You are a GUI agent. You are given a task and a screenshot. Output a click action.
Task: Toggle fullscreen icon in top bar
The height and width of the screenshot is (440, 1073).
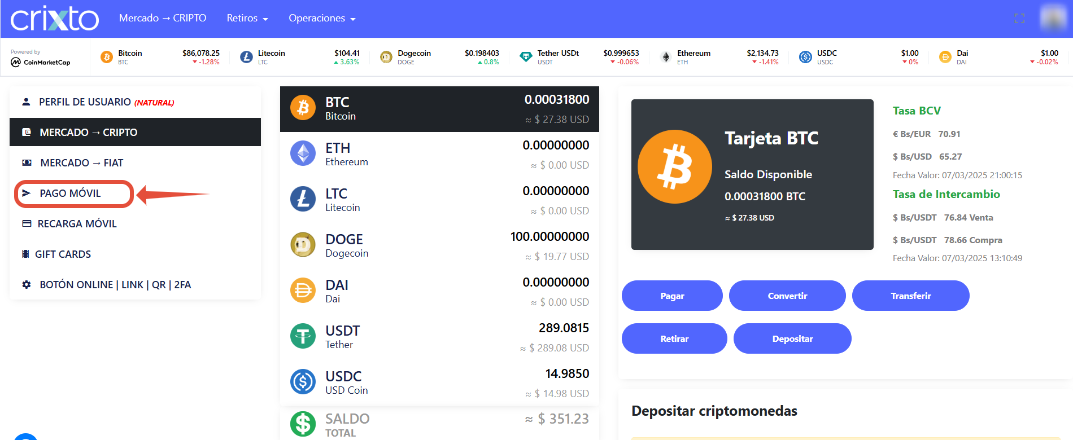[x=1020, y=18]
